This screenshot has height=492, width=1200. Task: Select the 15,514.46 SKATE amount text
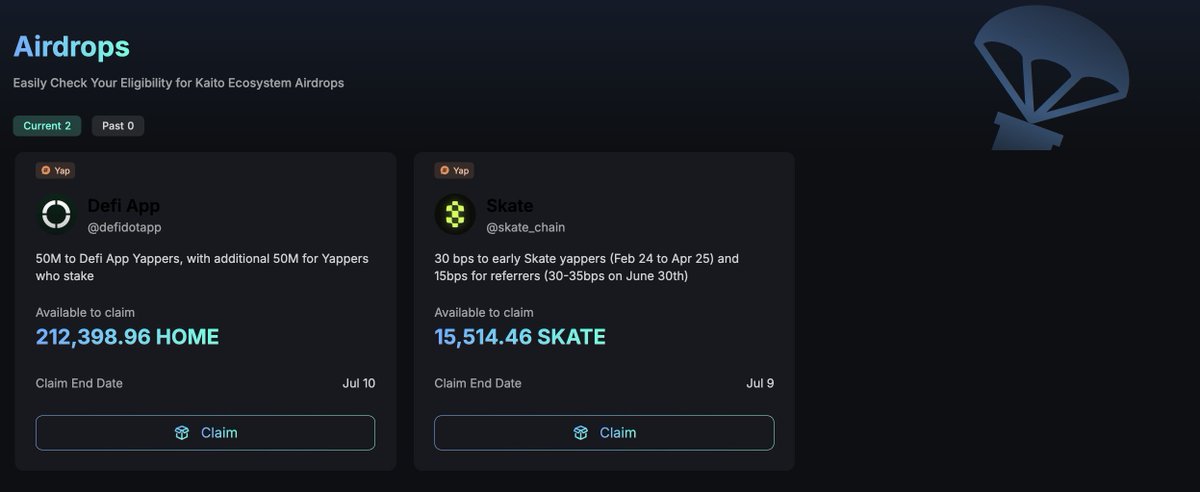click(x=520, y=337)
